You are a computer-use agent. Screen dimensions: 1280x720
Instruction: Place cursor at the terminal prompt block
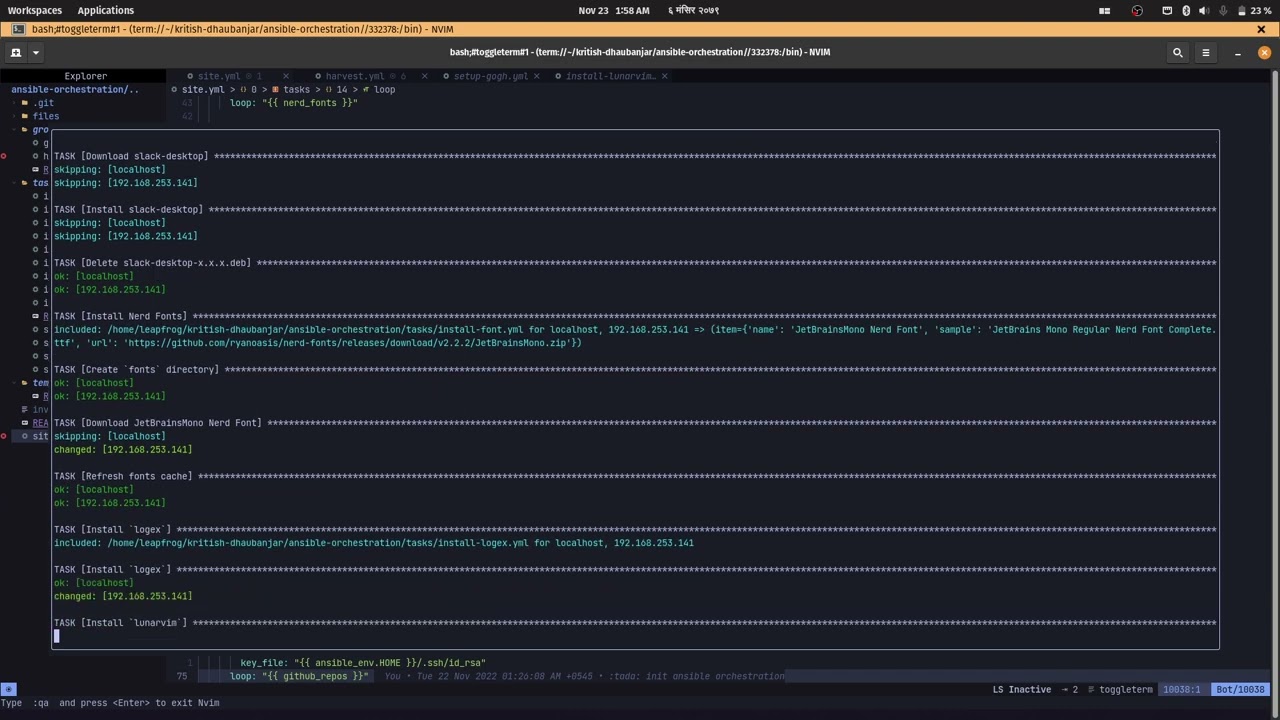point(57,636)
